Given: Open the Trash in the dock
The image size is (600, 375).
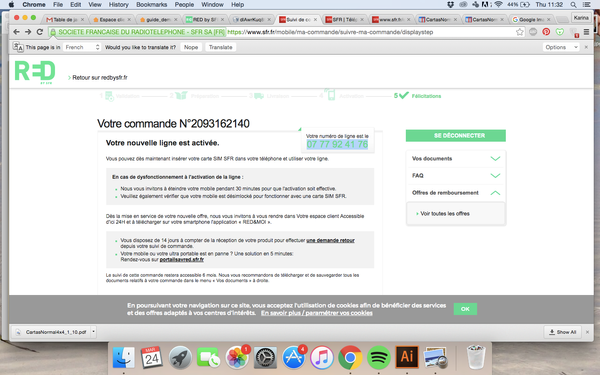Looking at the screenshot, I should (476, 357).
